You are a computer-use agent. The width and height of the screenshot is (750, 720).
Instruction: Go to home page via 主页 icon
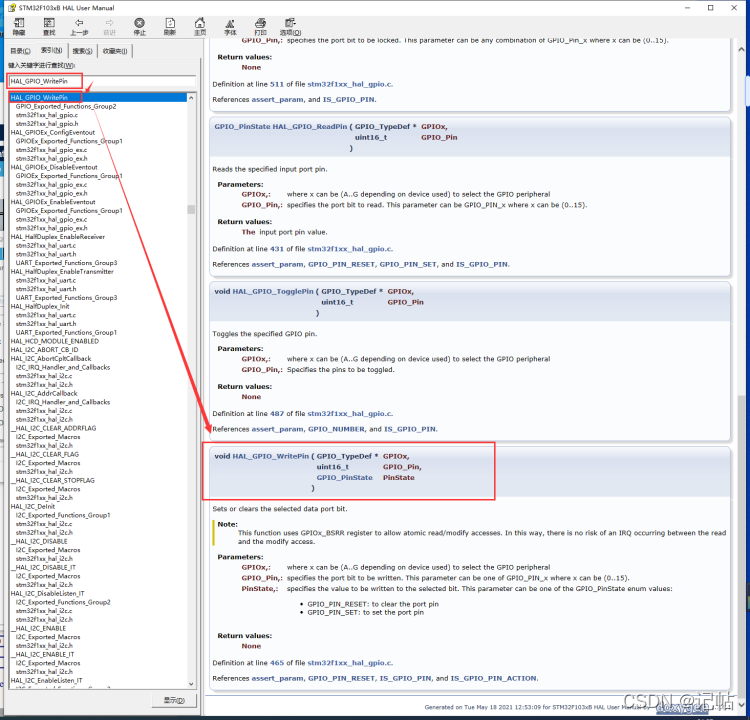tap(200, 27)
